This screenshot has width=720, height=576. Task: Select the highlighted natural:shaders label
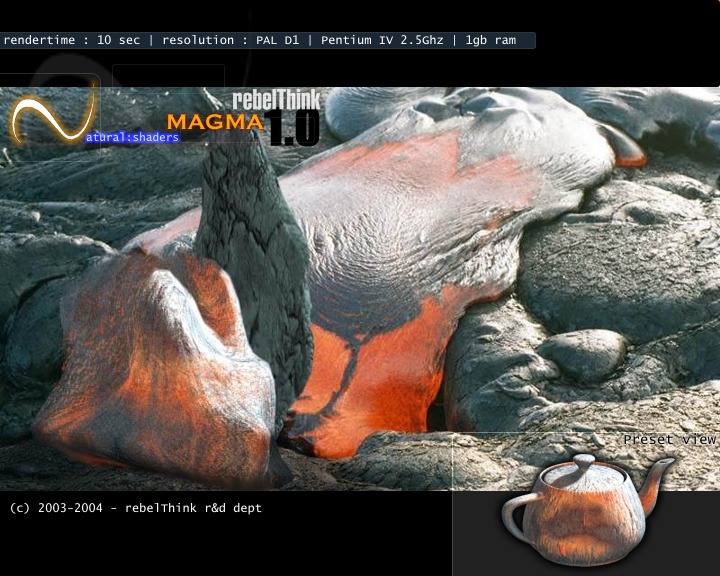(131, 138)
